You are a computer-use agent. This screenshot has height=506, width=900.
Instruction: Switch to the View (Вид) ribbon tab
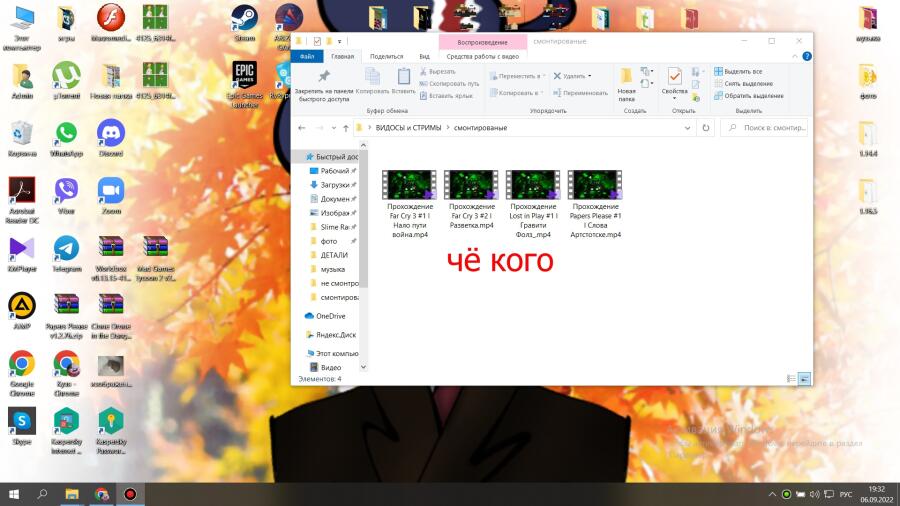click(424, 56)
